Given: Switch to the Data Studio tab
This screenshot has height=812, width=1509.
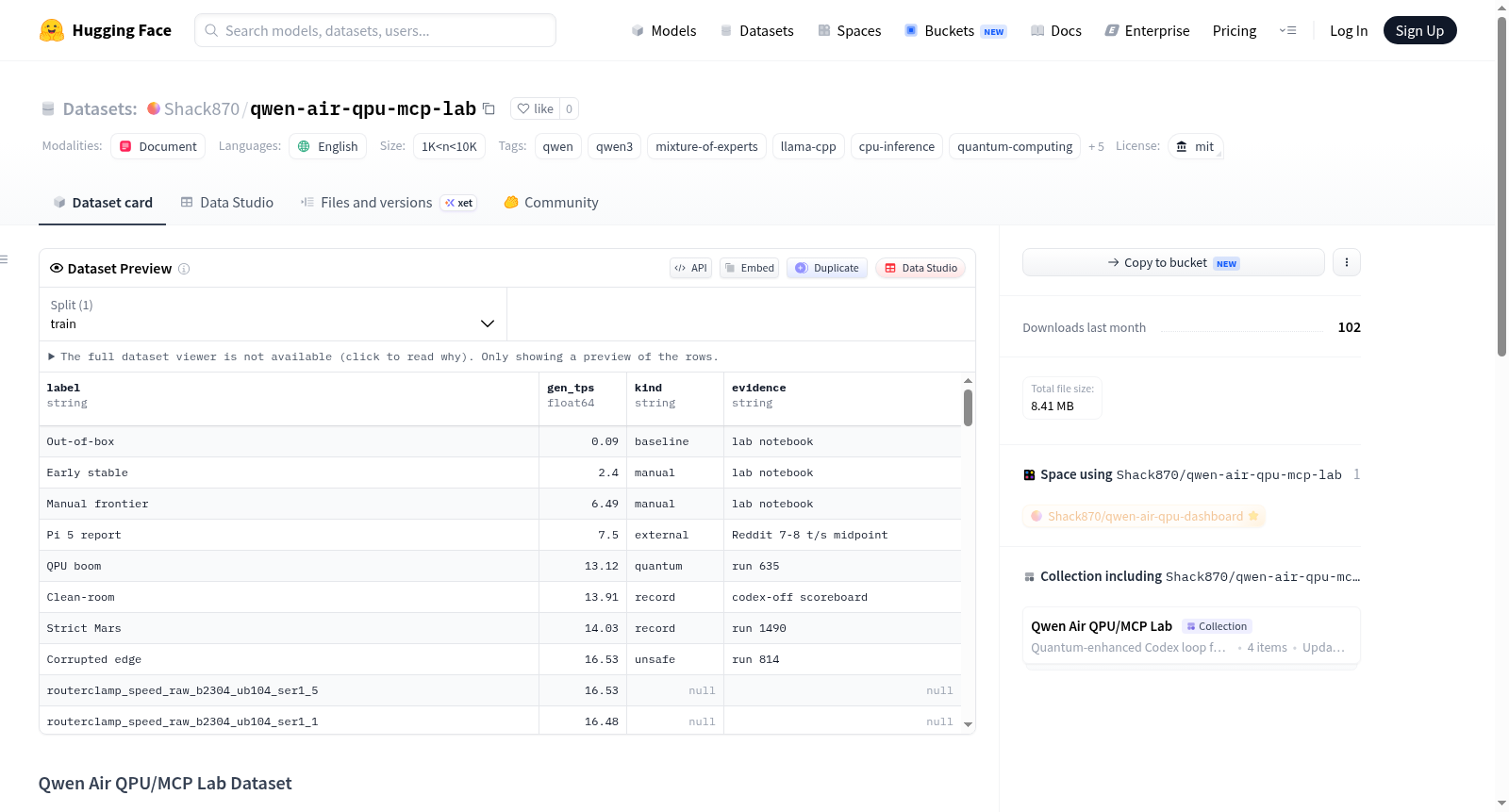Looking at the screenshot, I should 227,203.
